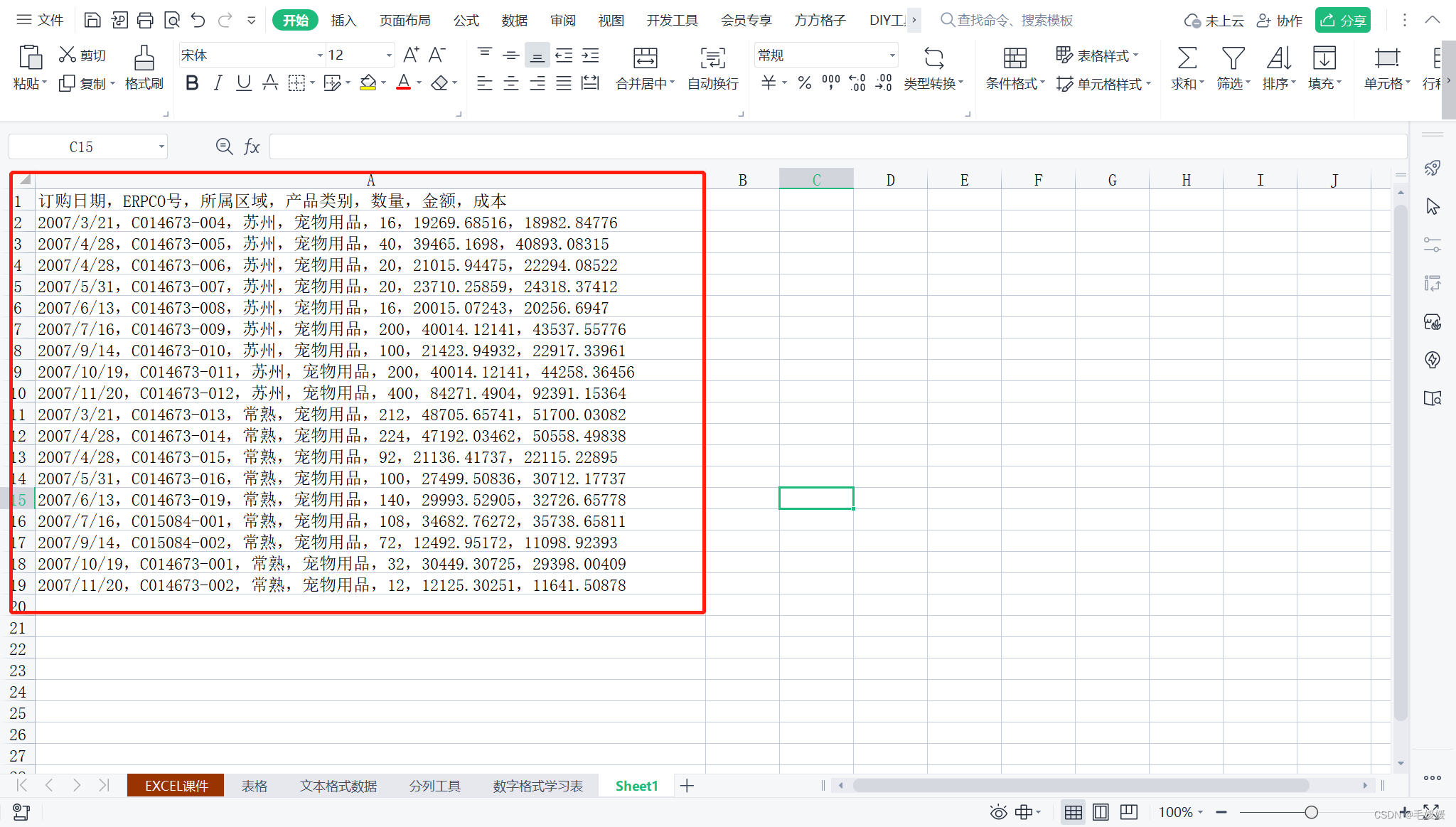This screenshot has width=1456, height=827.
Task: Click the 分享 share button
Action: point(1342,20)
